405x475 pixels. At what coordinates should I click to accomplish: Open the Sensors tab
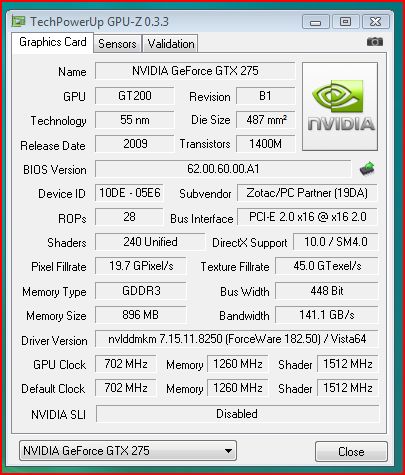117,44
